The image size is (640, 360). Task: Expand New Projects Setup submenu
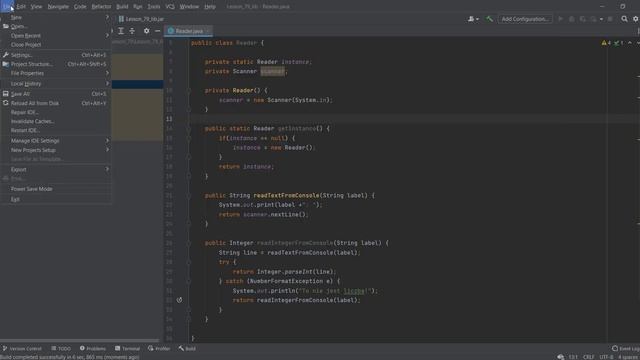56,150
